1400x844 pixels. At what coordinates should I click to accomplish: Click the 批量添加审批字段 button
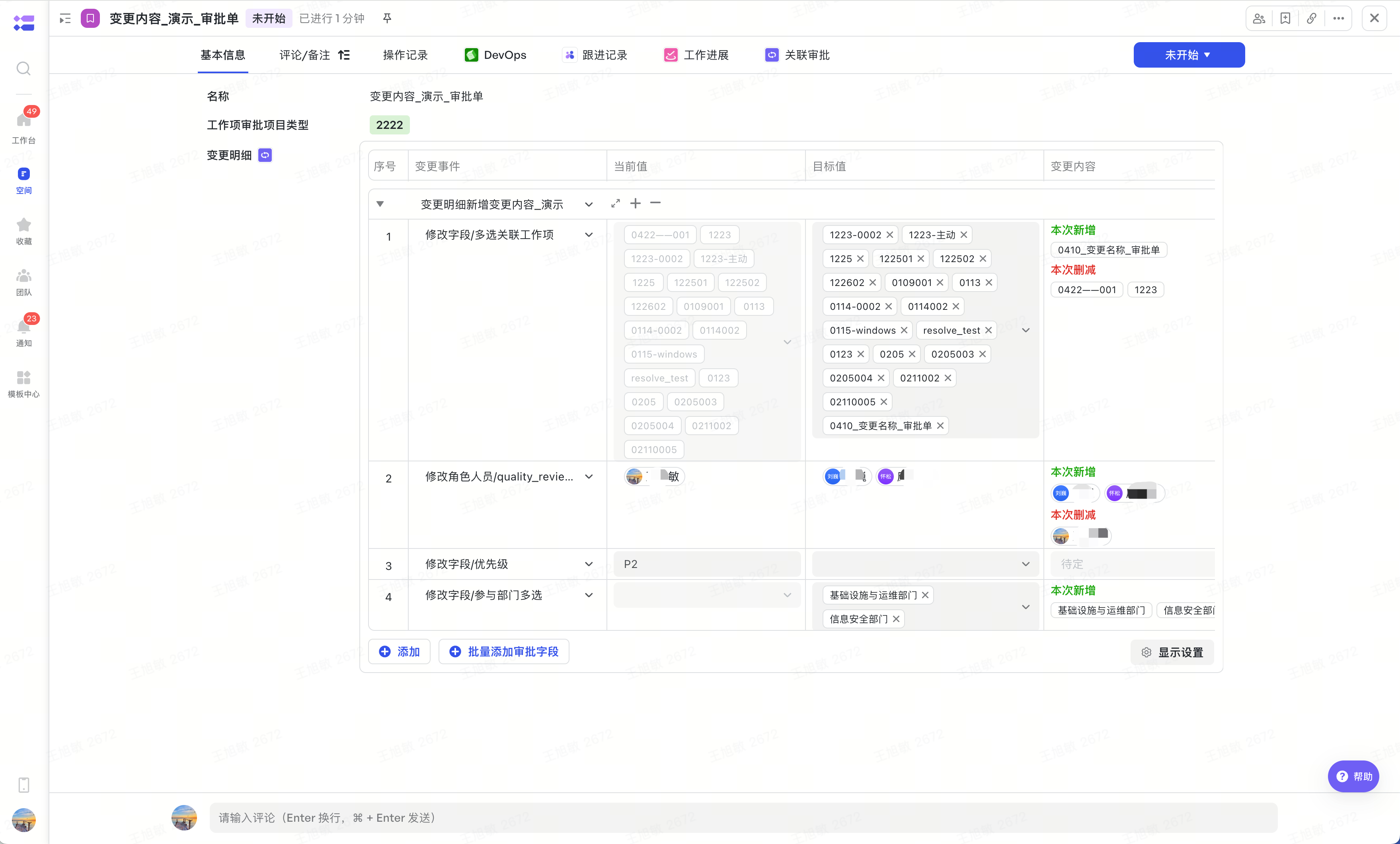point(503,651)
